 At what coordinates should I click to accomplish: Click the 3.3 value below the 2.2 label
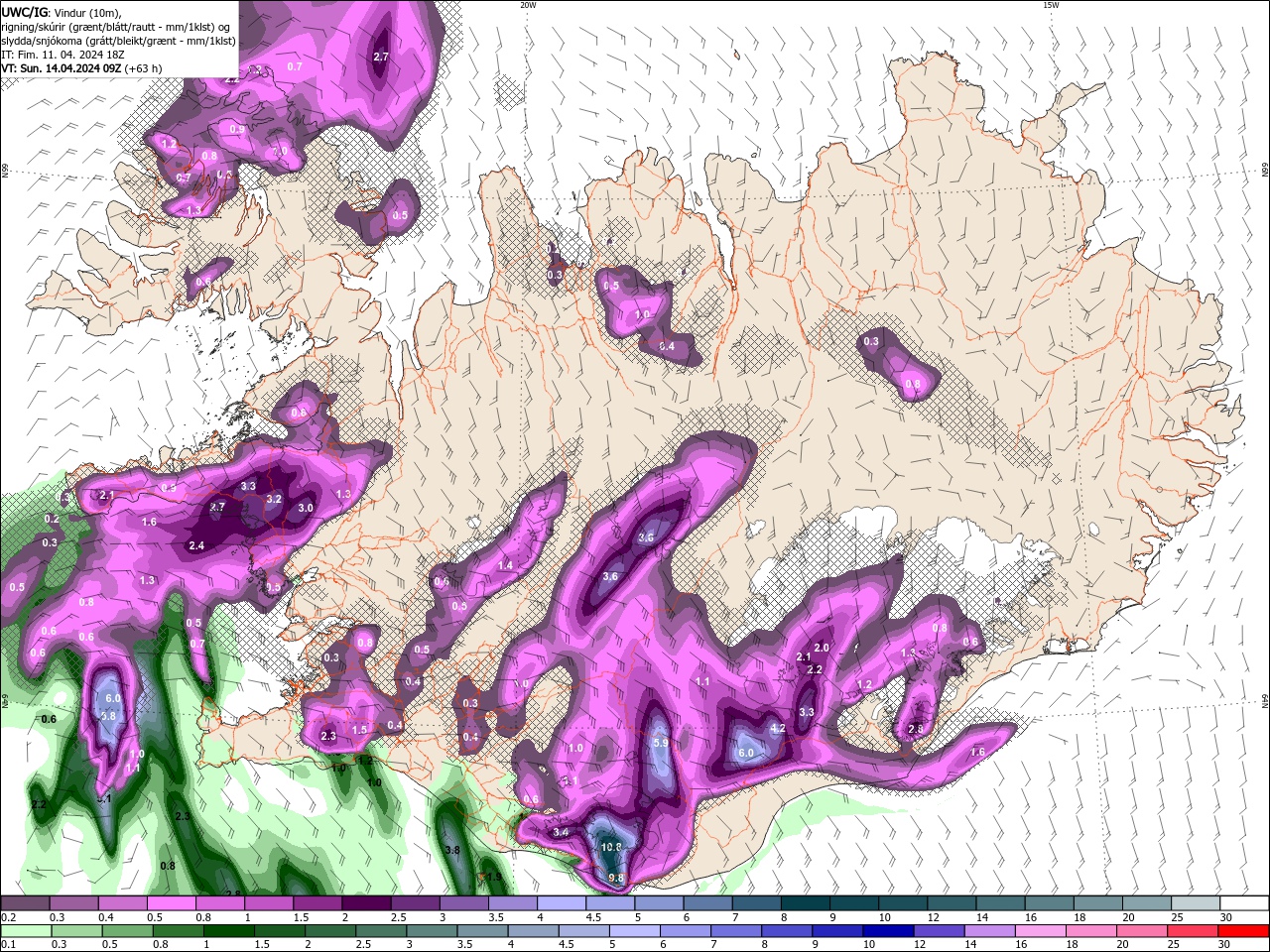pos(807,712)
